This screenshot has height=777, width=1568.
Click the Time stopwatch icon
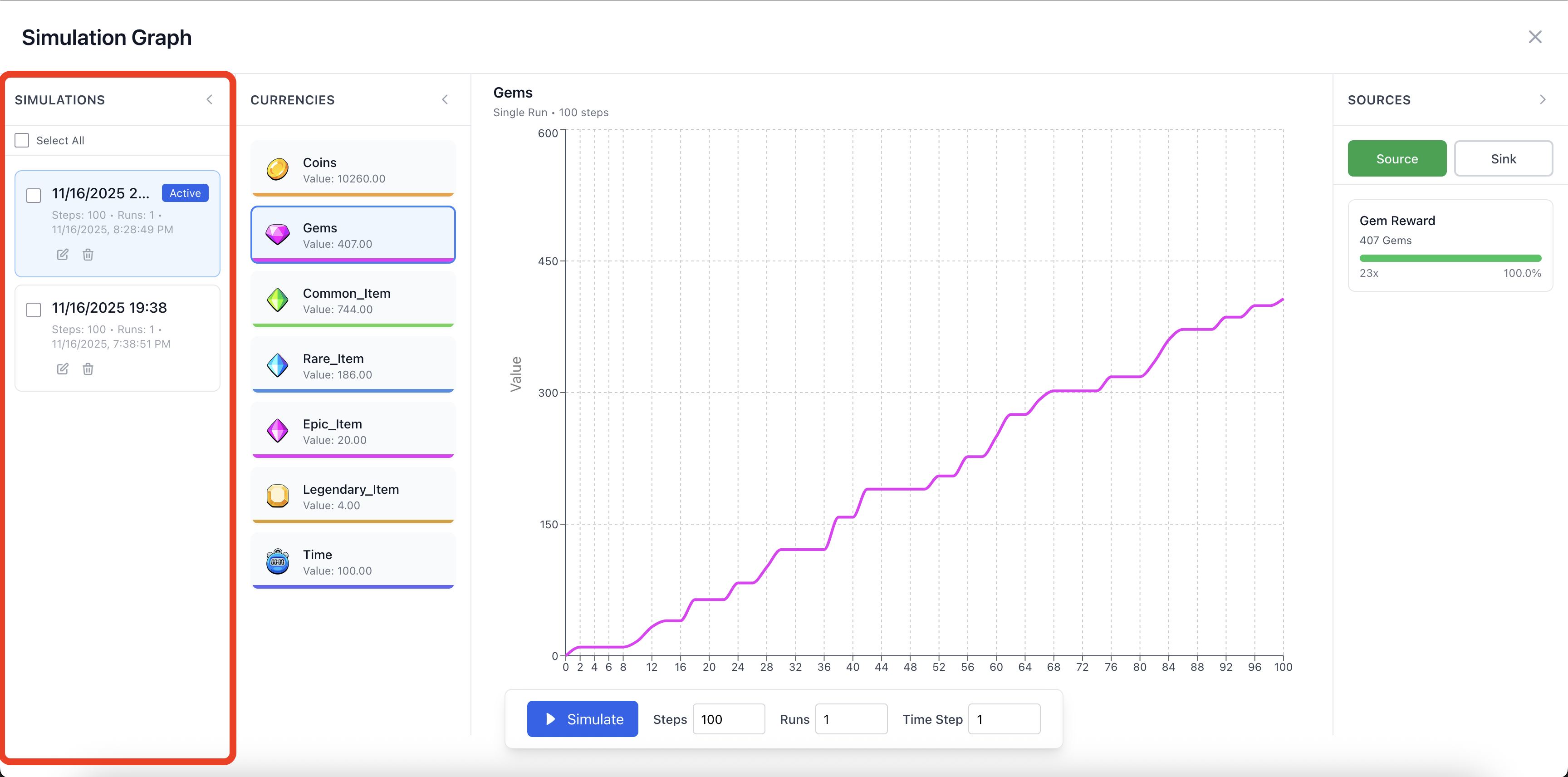click(x=278, y=561)
